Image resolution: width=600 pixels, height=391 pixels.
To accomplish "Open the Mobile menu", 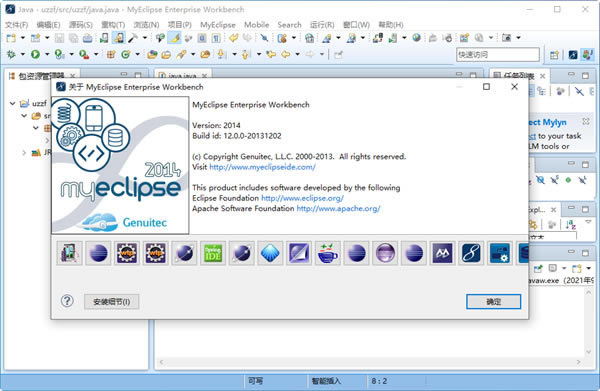I will tap(256, 25).
